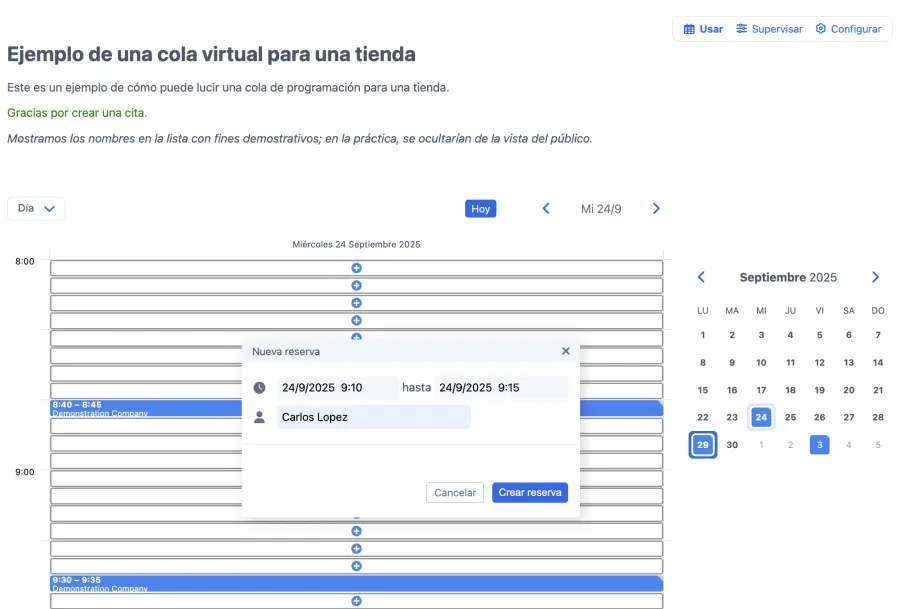Open the Configurar tab

848,29
